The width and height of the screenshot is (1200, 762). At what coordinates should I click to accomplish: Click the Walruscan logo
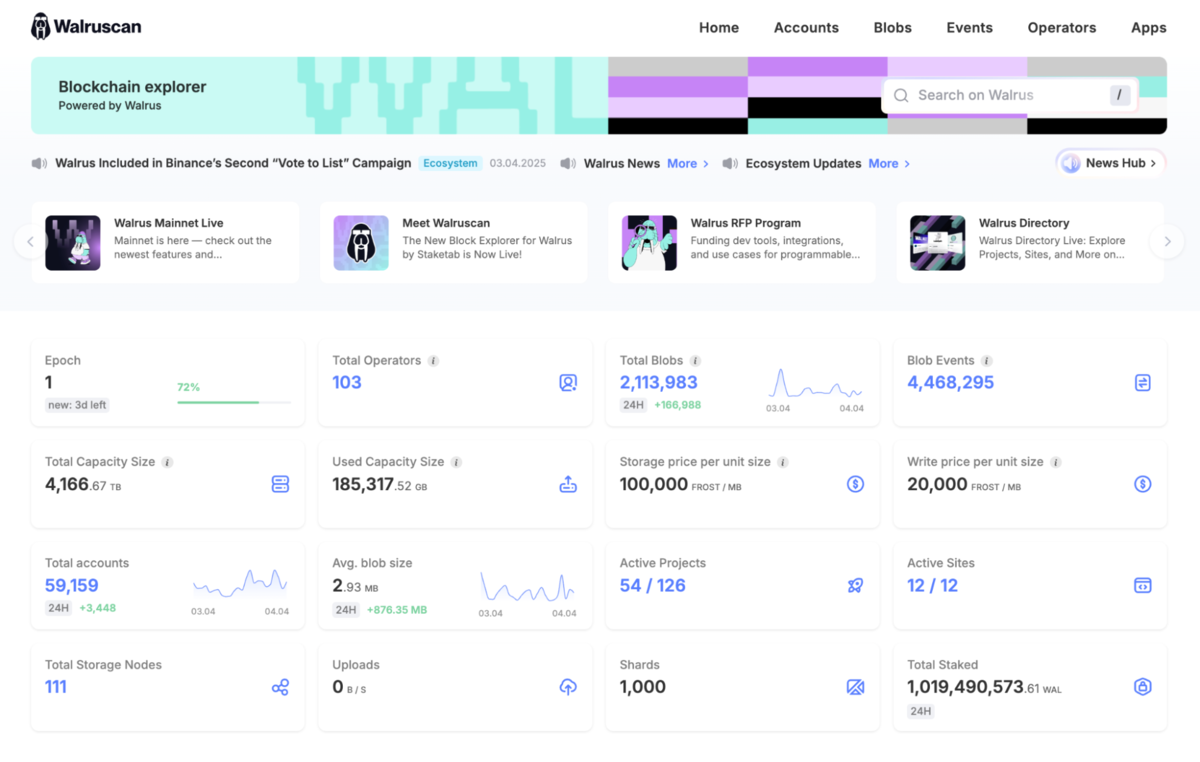86,27
